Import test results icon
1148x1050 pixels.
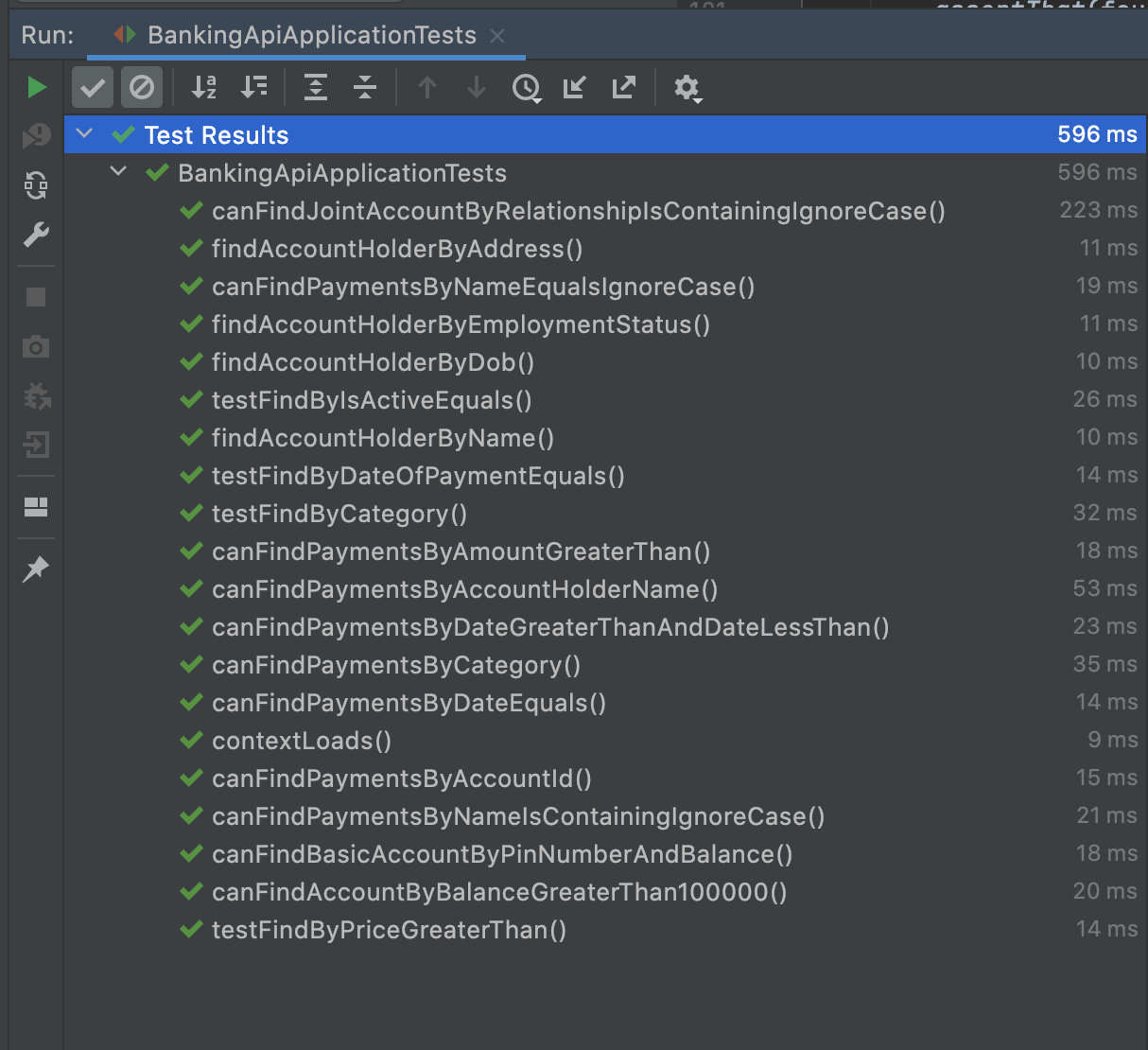click(575, 88)
